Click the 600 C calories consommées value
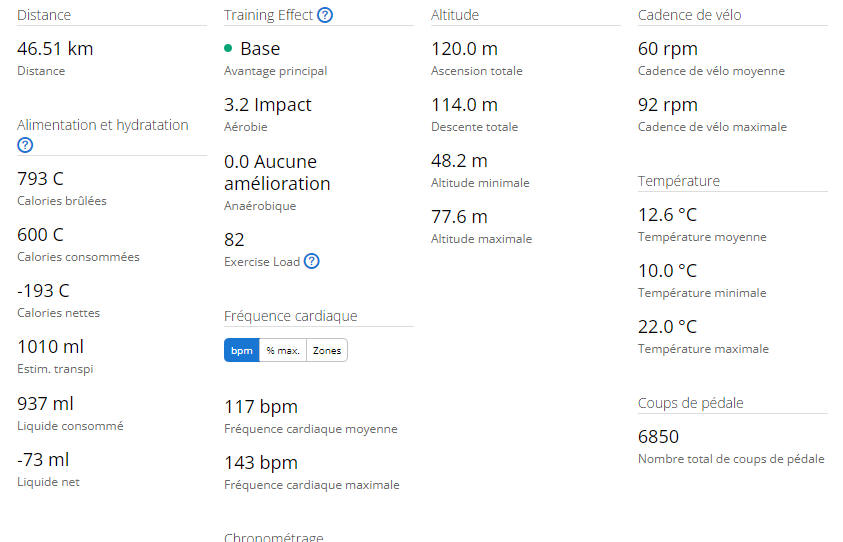 (40, 234)
